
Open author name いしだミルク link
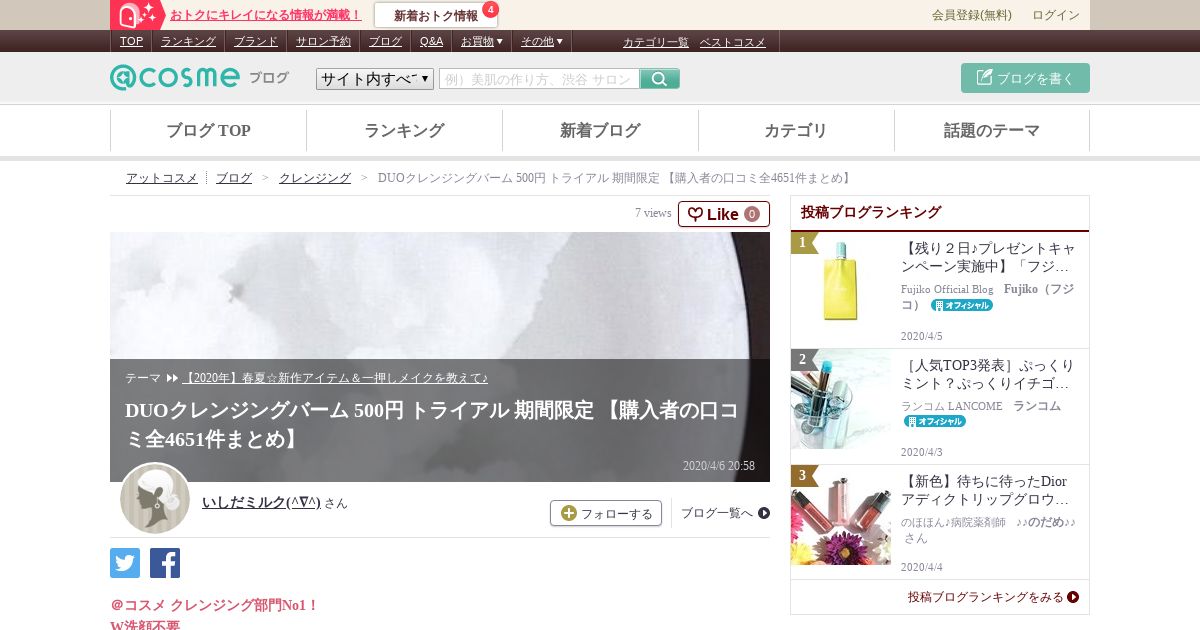point(261,503)
